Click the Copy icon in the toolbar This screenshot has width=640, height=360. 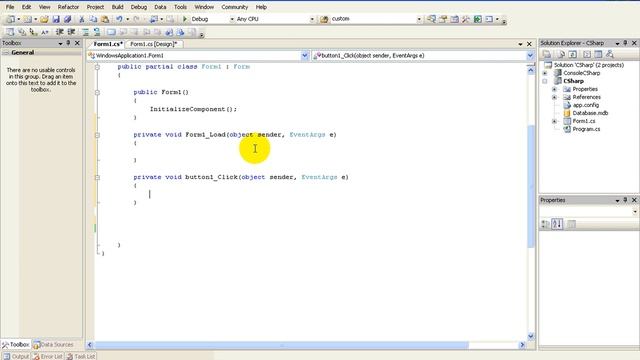coord(93,19)
